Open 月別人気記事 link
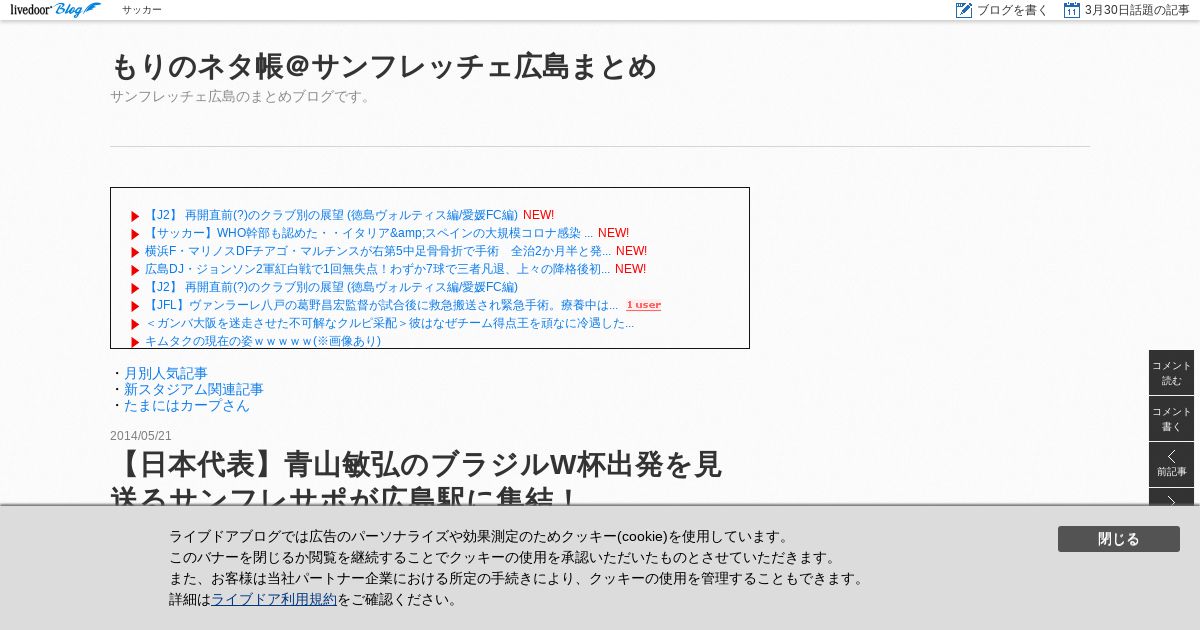The height and width of the screenshot is (630, 1200). (166, 373)
